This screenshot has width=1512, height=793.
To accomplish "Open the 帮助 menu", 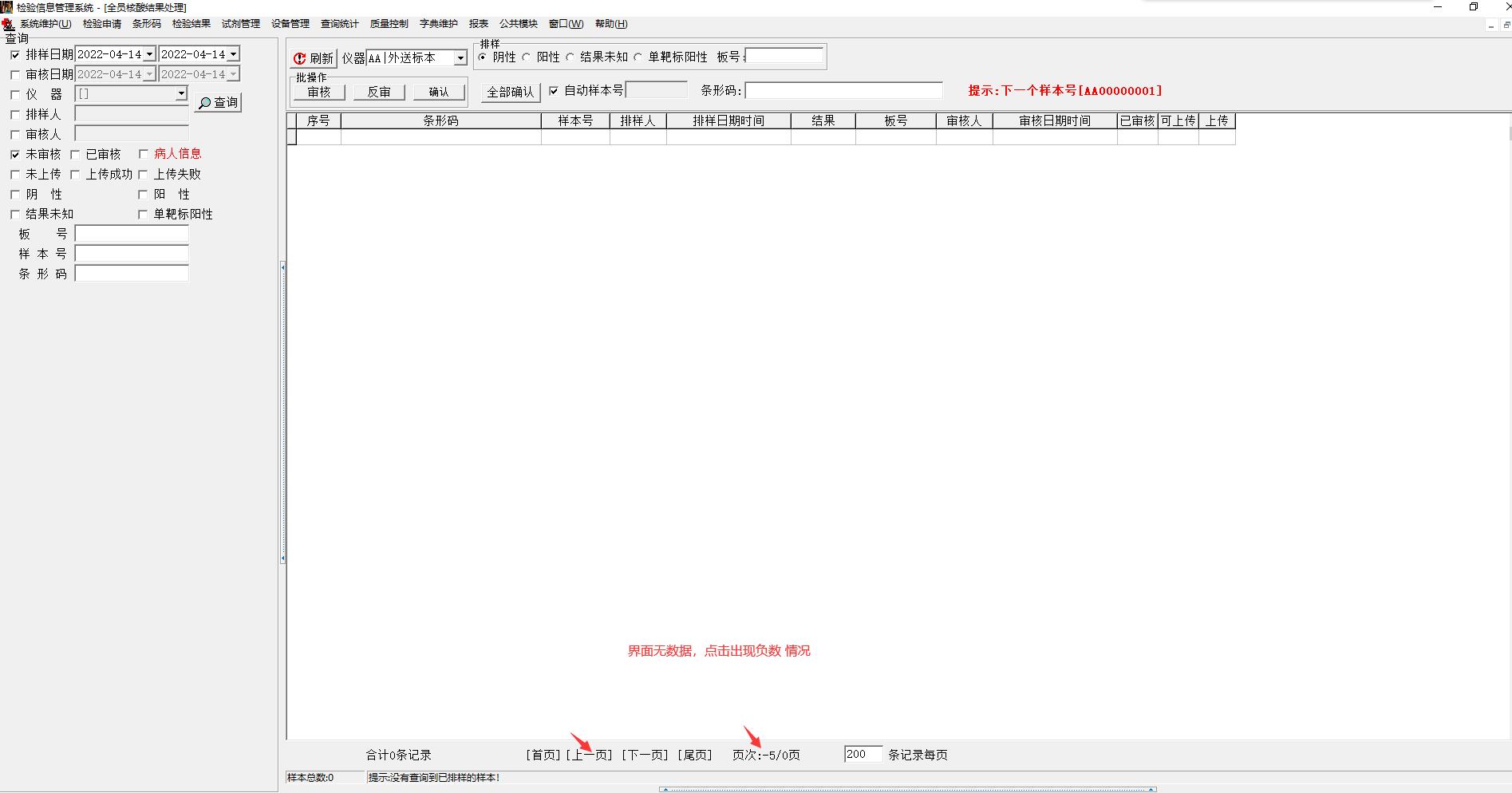I will click(x=611, y=24).
